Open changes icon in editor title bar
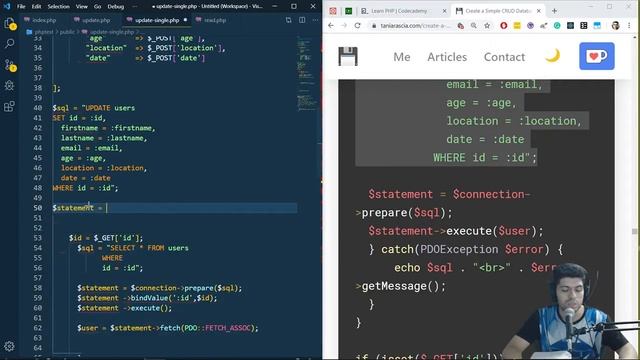This screenshot has height=360, width=640. click(x=289, y=20)
